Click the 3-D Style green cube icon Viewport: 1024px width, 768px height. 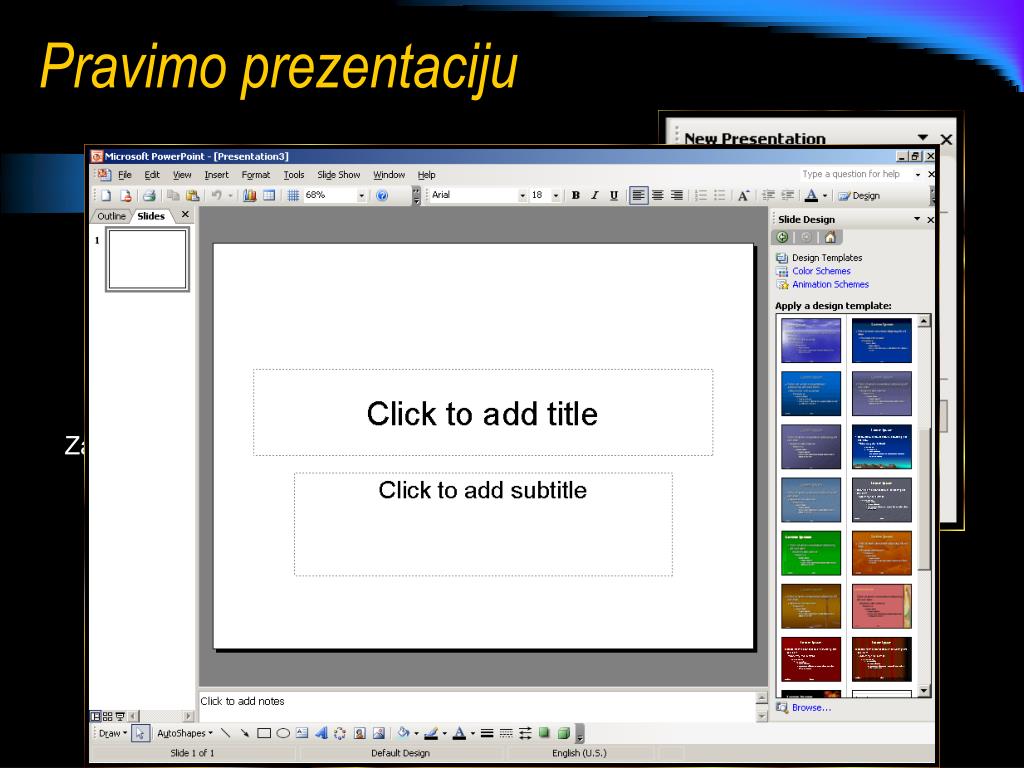[x=564, y=733]
